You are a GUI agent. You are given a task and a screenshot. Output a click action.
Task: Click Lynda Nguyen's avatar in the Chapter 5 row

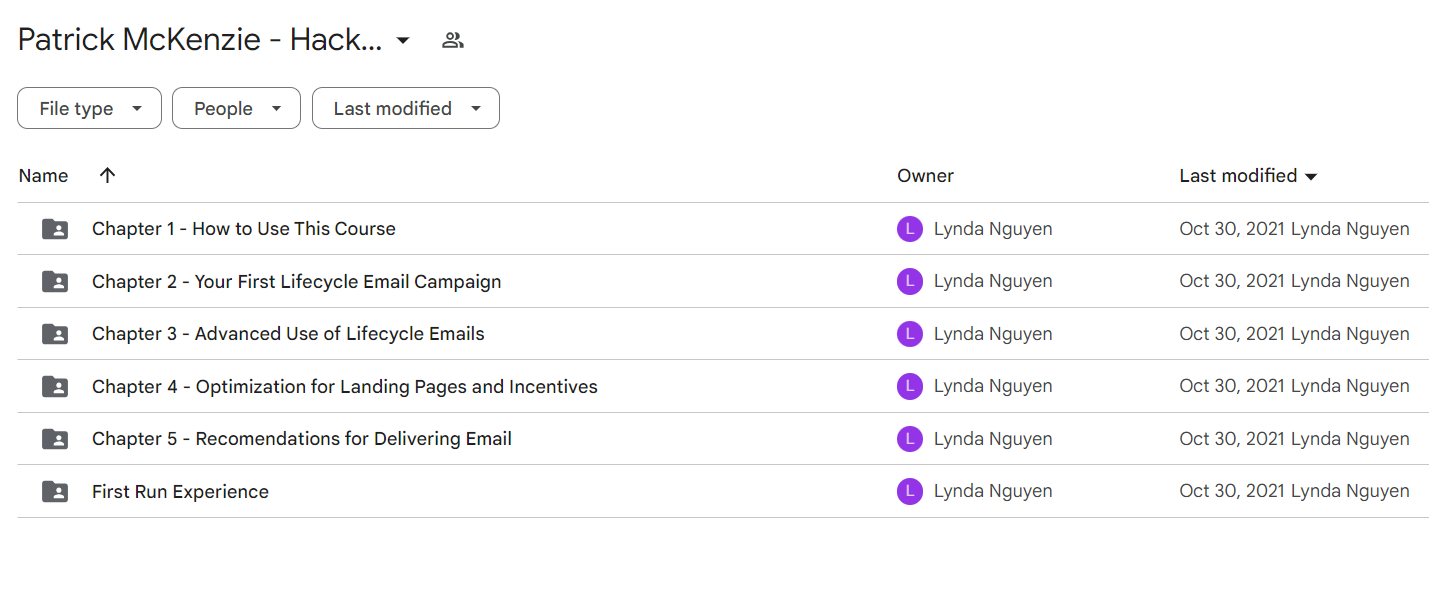[910, 439]
